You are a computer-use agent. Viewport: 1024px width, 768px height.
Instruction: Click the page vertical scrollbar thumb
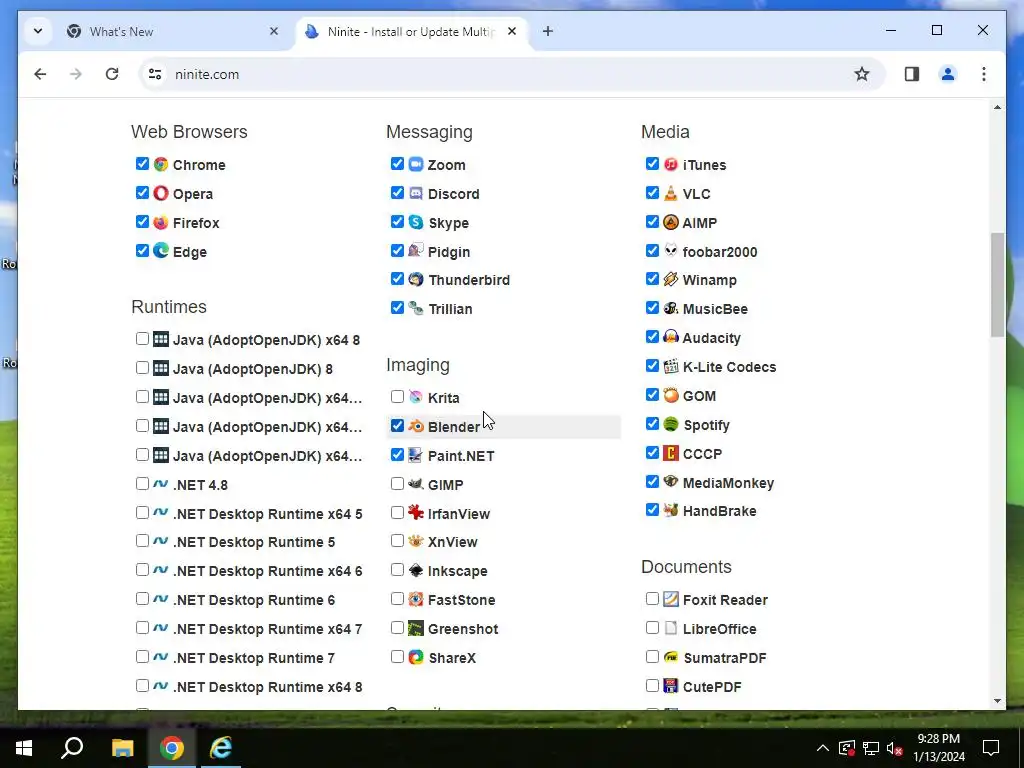(x=997, y=284)
